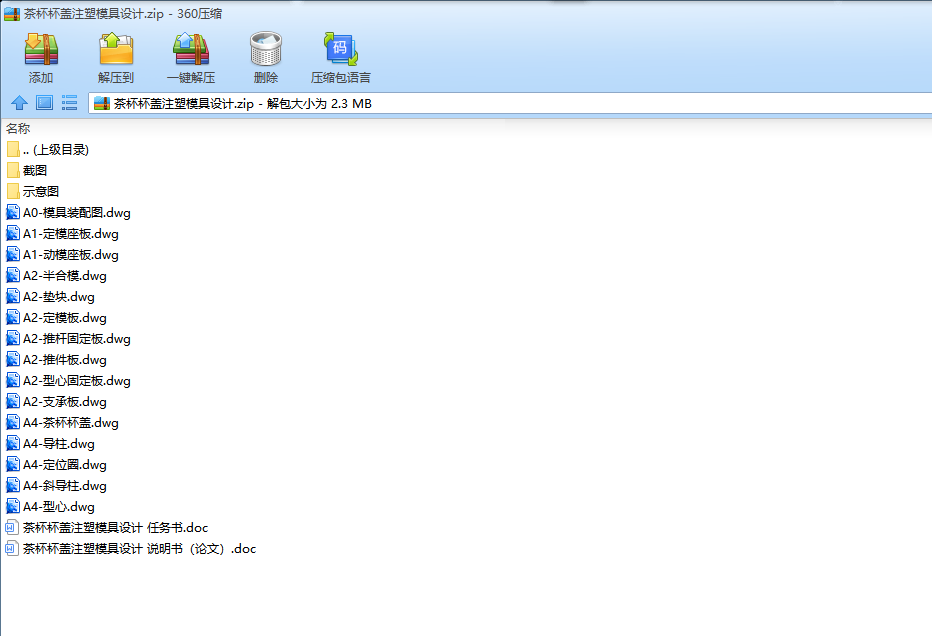
Task: Select the .. (上级目录) parent folder entry
Action: tap(48, 150)
